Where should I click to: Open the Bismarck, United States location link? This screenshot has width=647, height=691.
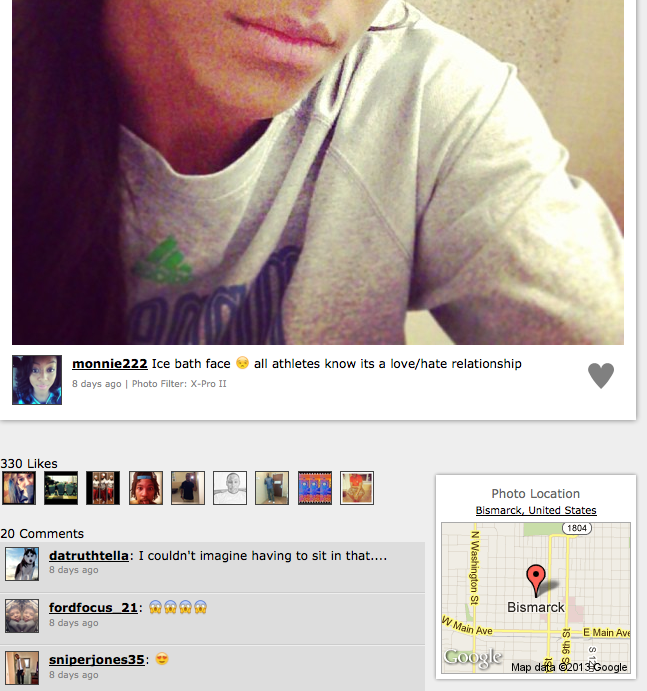536,510
